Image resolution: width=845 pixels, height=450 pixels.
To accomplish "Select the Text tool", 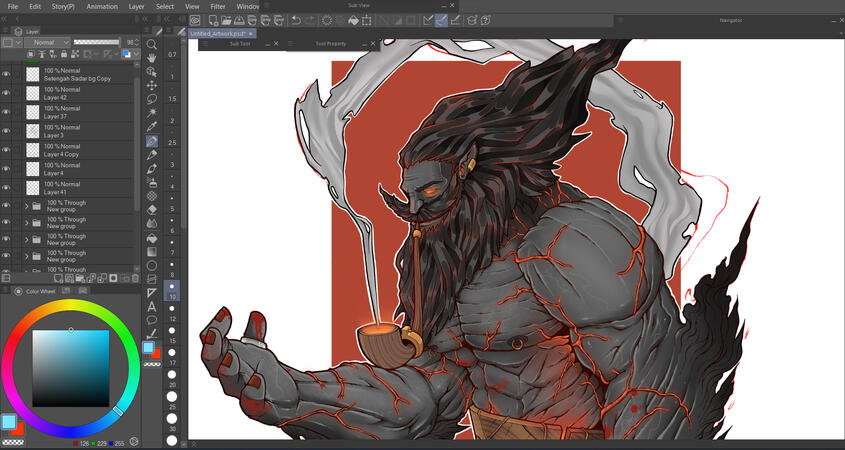I will 151,306.
